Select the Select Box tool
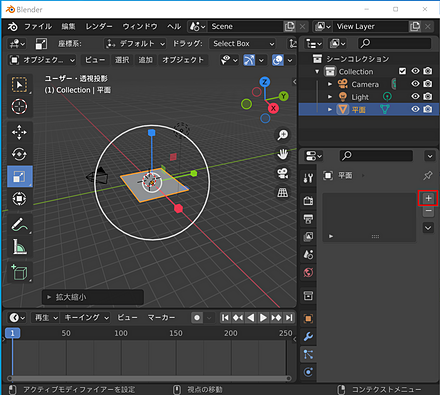The image size is (440, 395). (20, 85)
